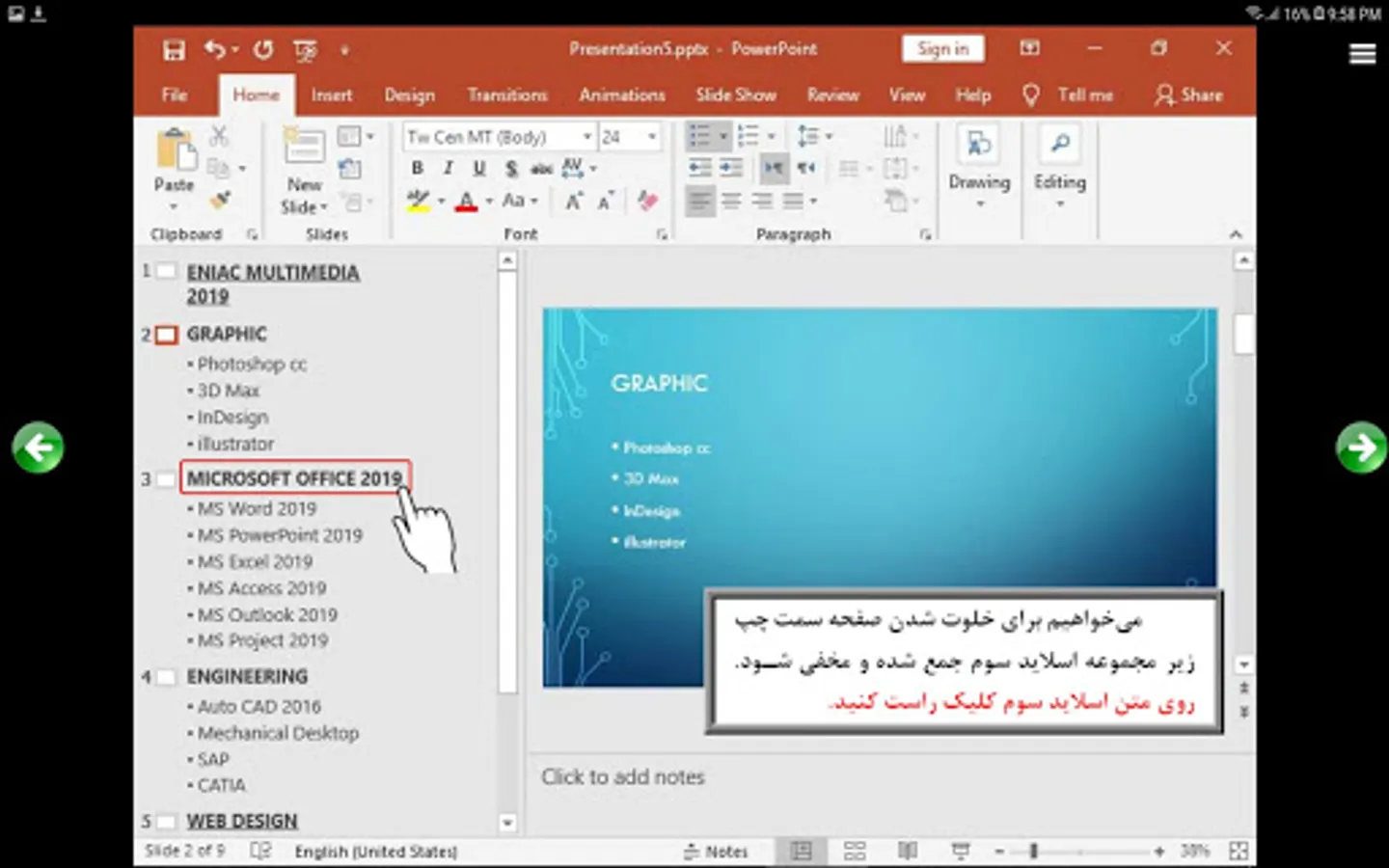The width and height of the screenshot is (1389, 868).
Task: Decrease font size with the smaller A icon
Action: 606,201
